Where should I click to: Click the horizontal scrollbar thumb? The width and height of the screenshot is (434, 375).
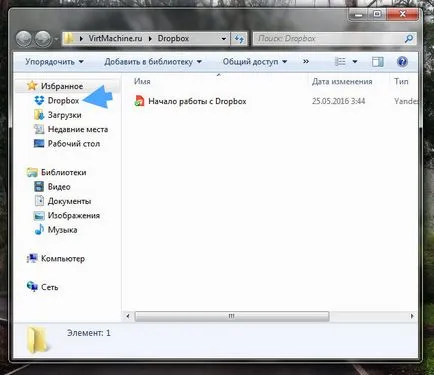(x=232, y=316)
